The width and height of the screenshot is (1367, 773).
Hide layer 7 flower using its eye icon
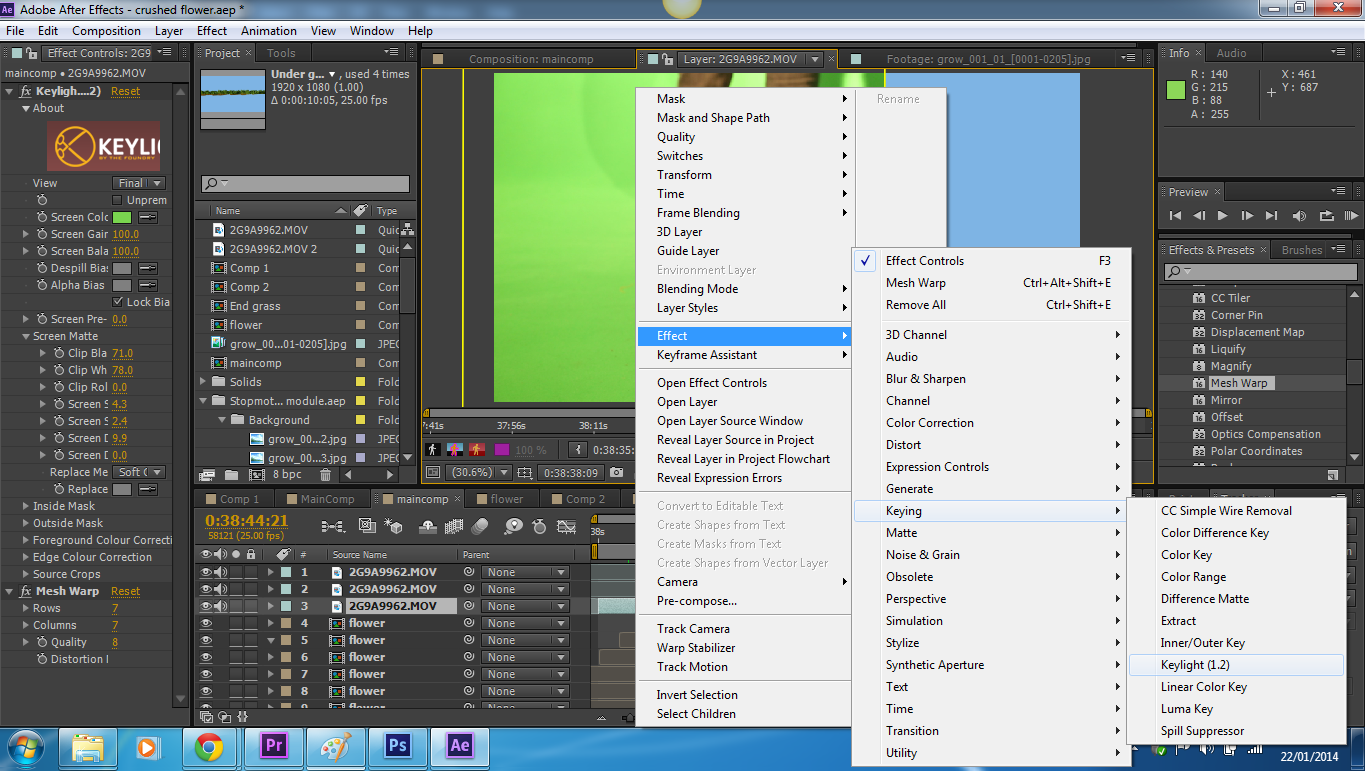206,674
